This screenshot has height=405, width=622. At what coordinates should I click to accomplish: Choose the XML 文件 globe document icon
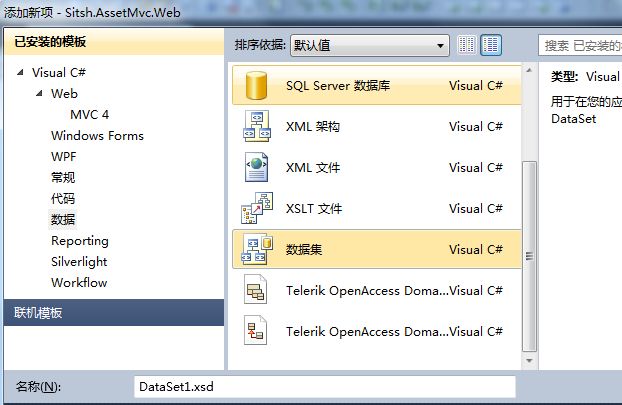(x=256, y=167)
